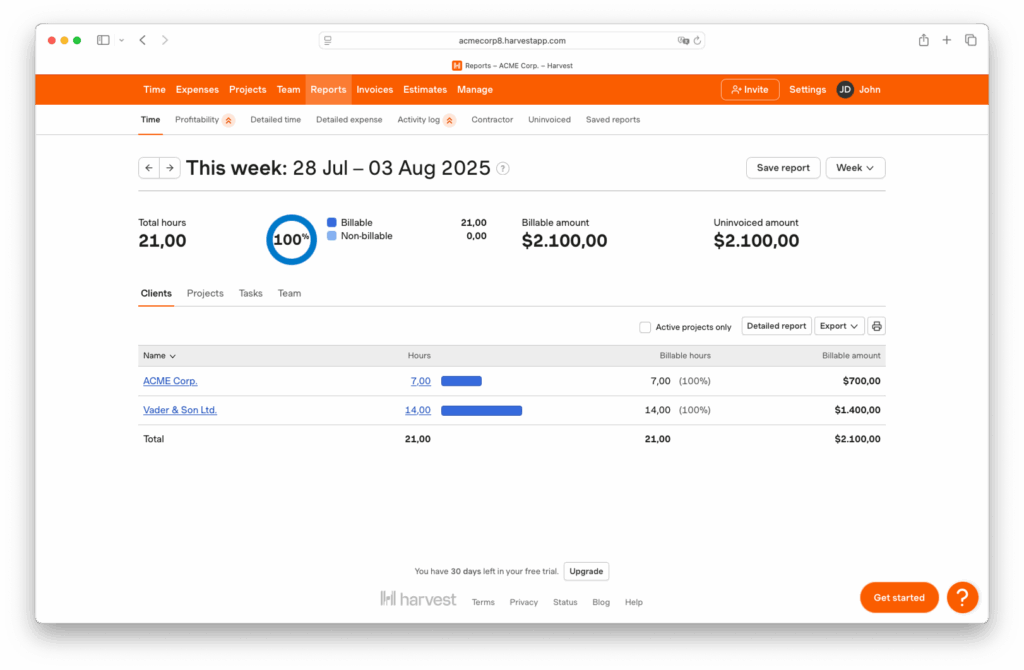Click the Save report button
The image size is (1024, 670).
pyautogui.click(x=783, y=168)
